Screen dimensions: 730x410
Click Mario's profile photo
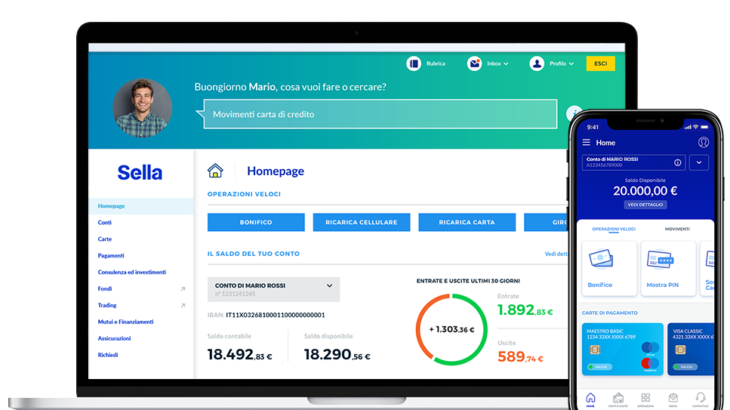click(x=142, y=108)
